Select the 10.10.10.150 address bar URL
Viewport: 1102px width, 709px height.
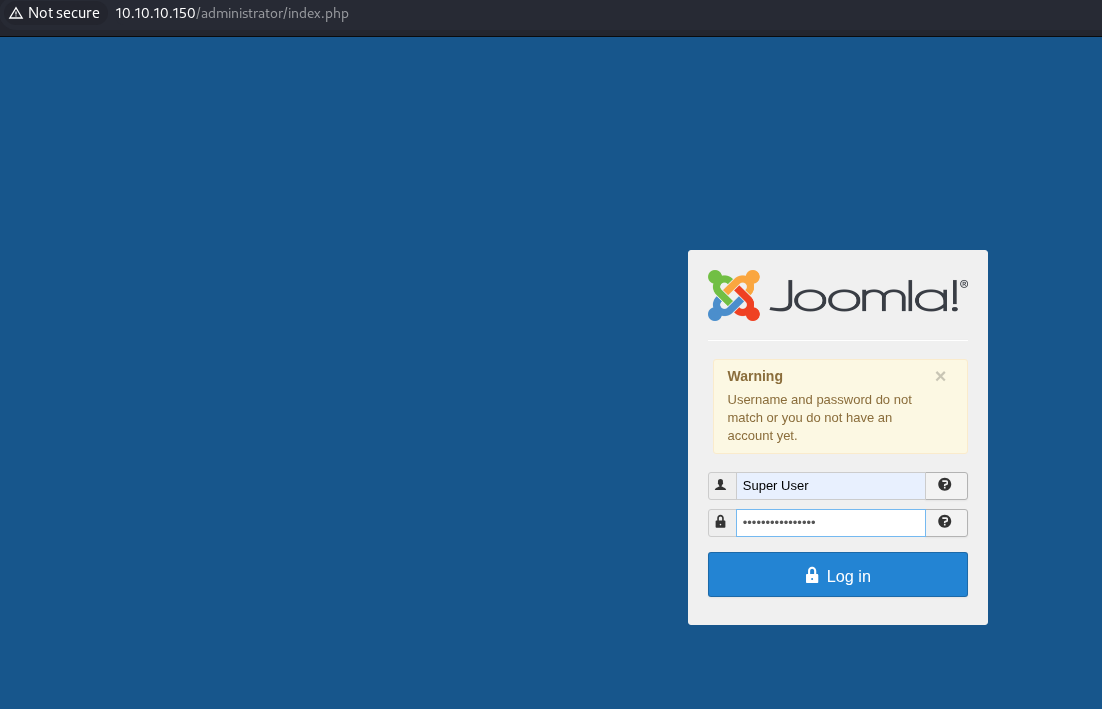click(x=155, y=13)
